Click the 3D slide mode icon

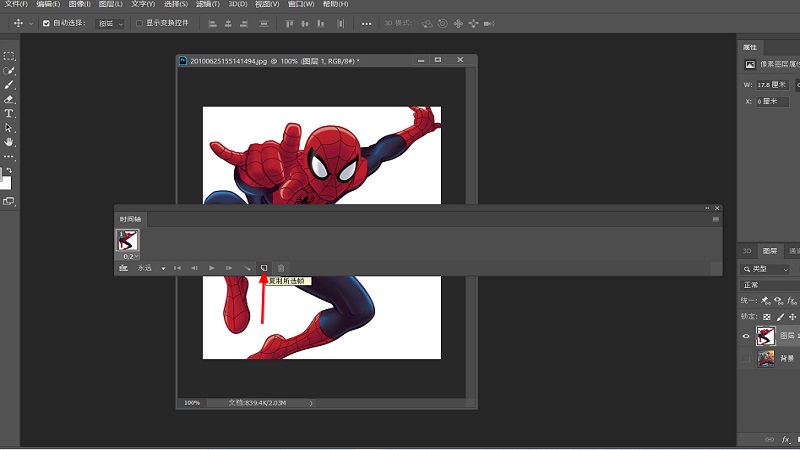[473, 23]
